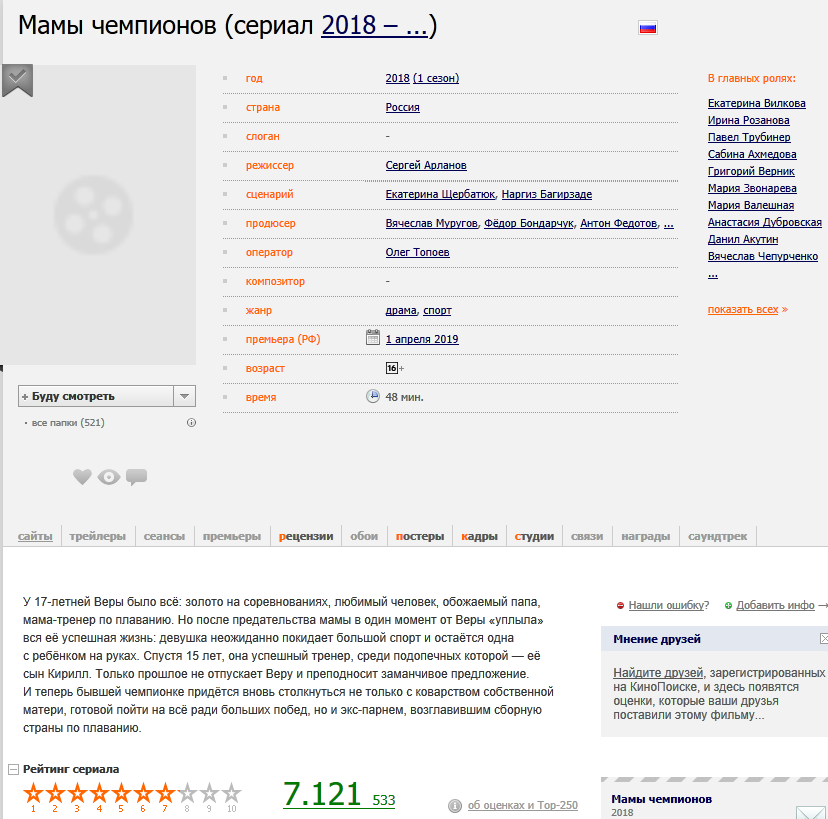This screenshot has height=819, width=828.
Task: Click the speech bubble comment icon
Action: click(137, 477)
